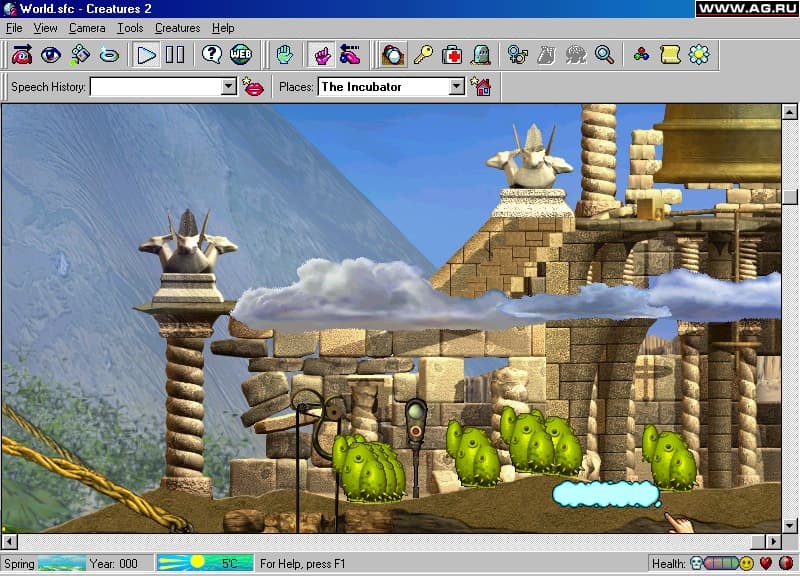
Task: Click the blue flower icon
Action: pos(699,55)
